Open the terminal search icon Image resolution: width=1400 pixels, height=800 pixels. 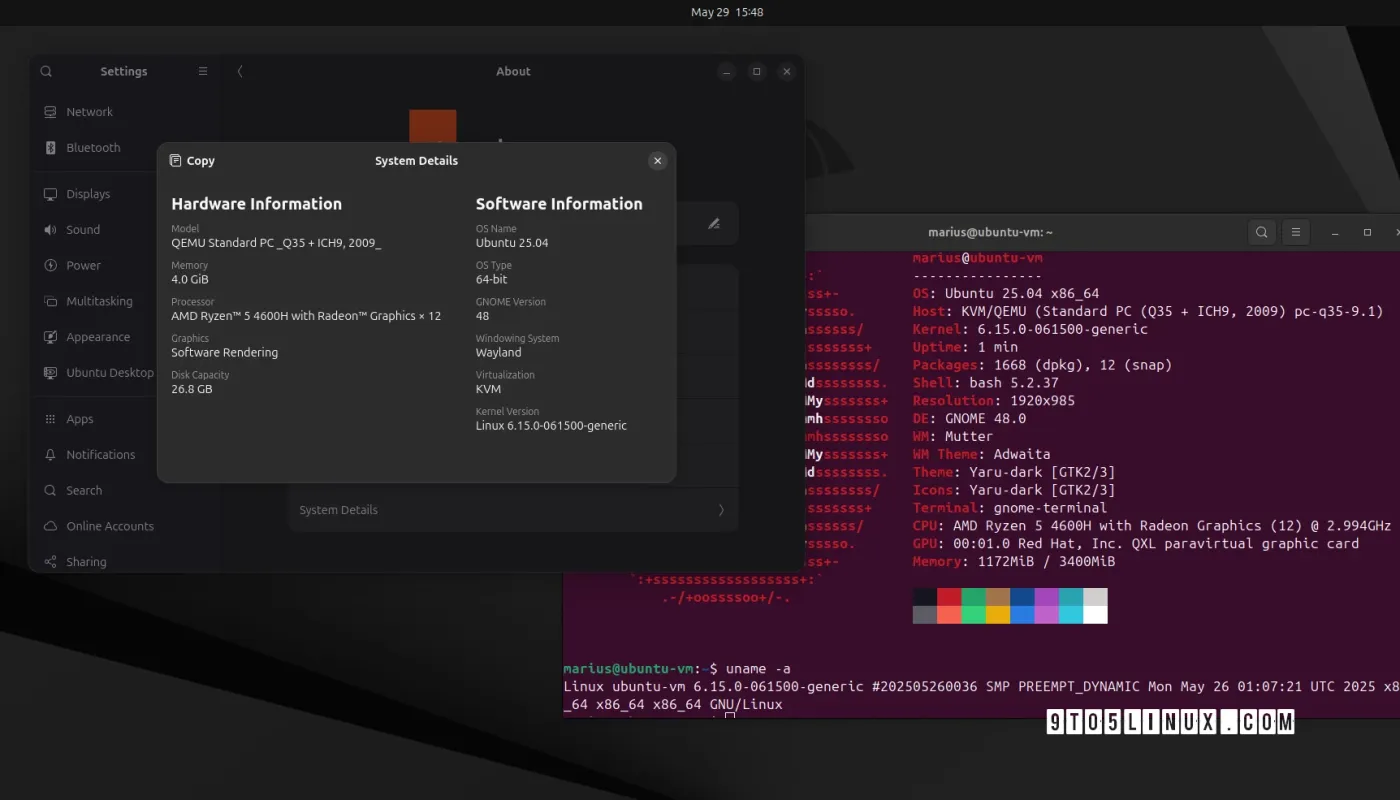pyautogui.click(x=1262, y=232)
